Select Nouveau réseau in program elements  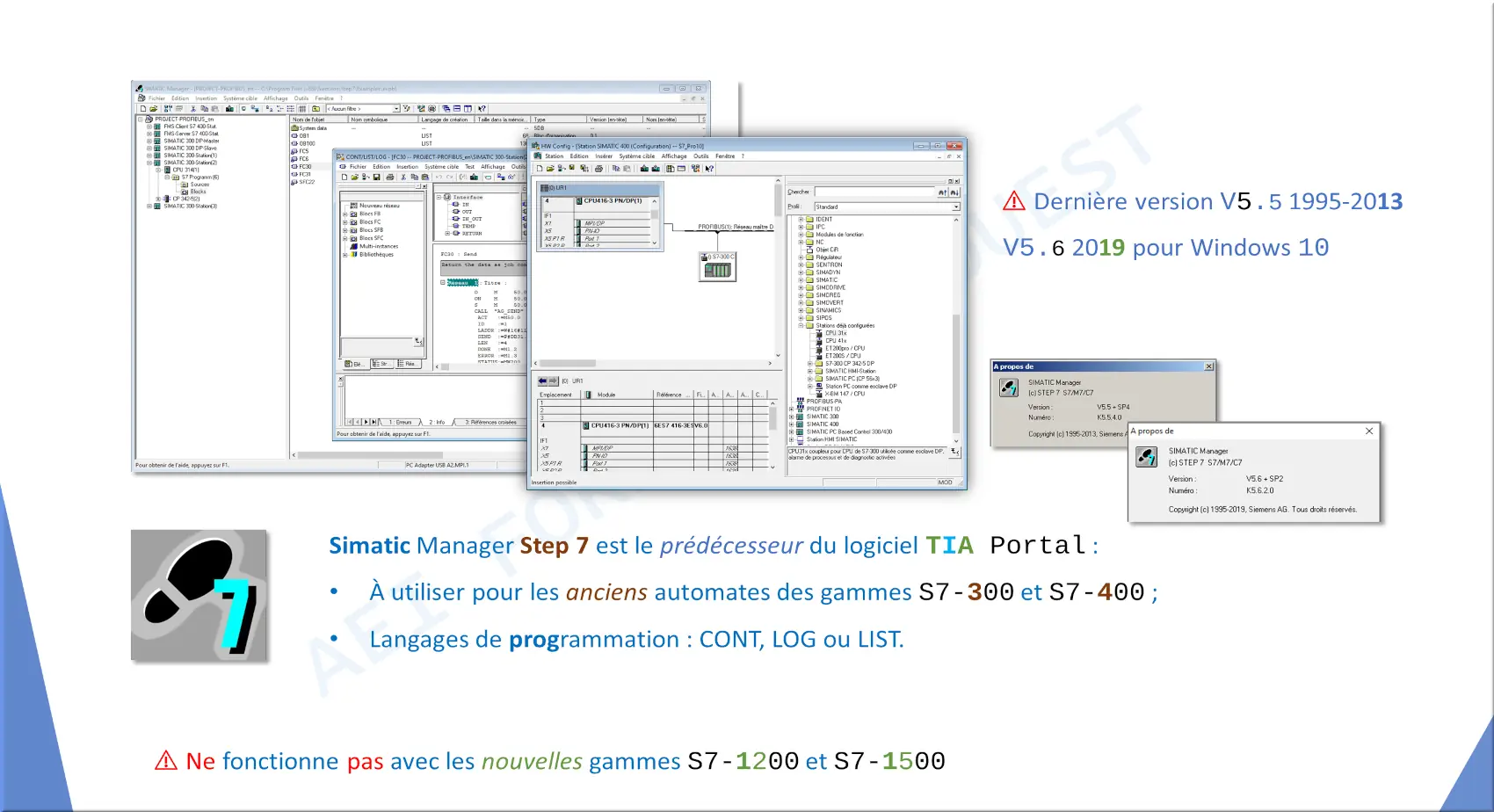click(x=375, y=207)
